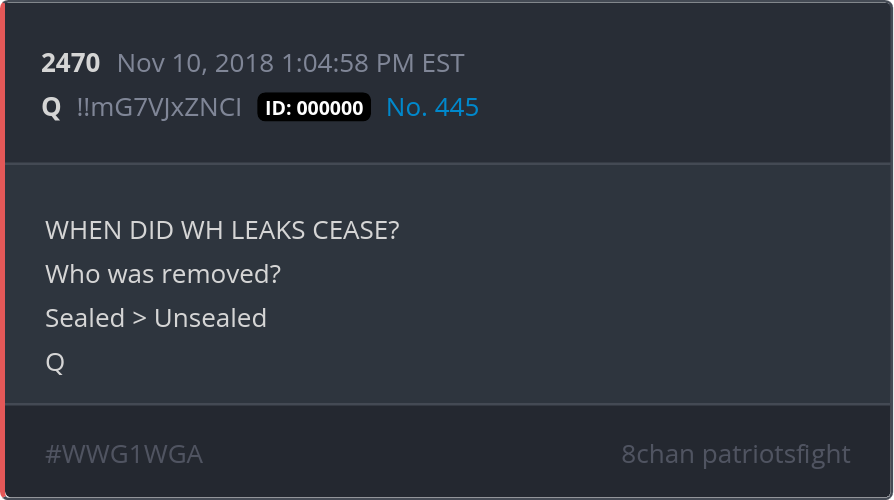Click the line Who was removed?
Image resolution: width=894 pixels, height=500 pixels.
click(163, 274)
